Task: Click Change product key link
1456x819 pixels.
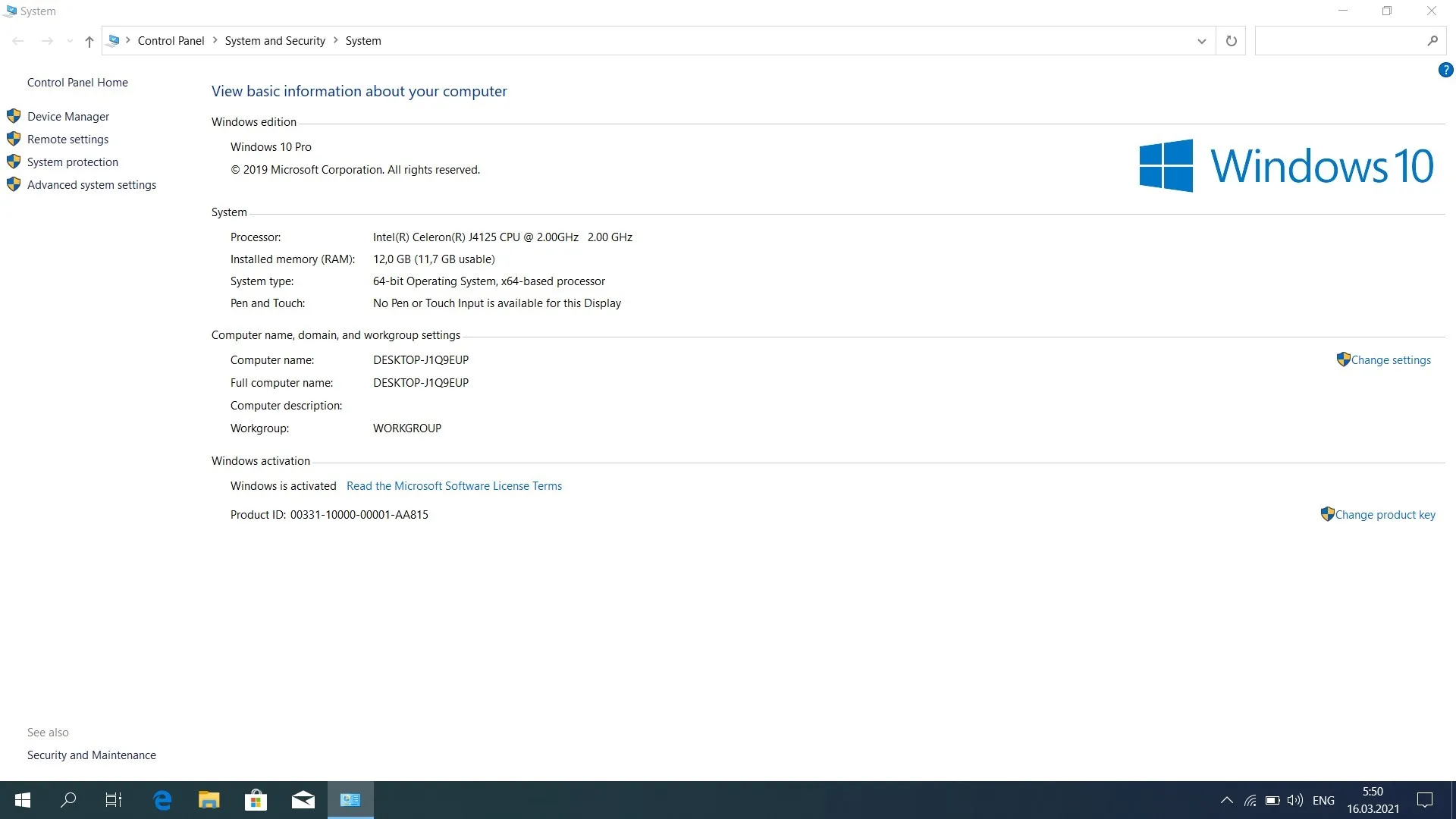Action: point(1385,515)
